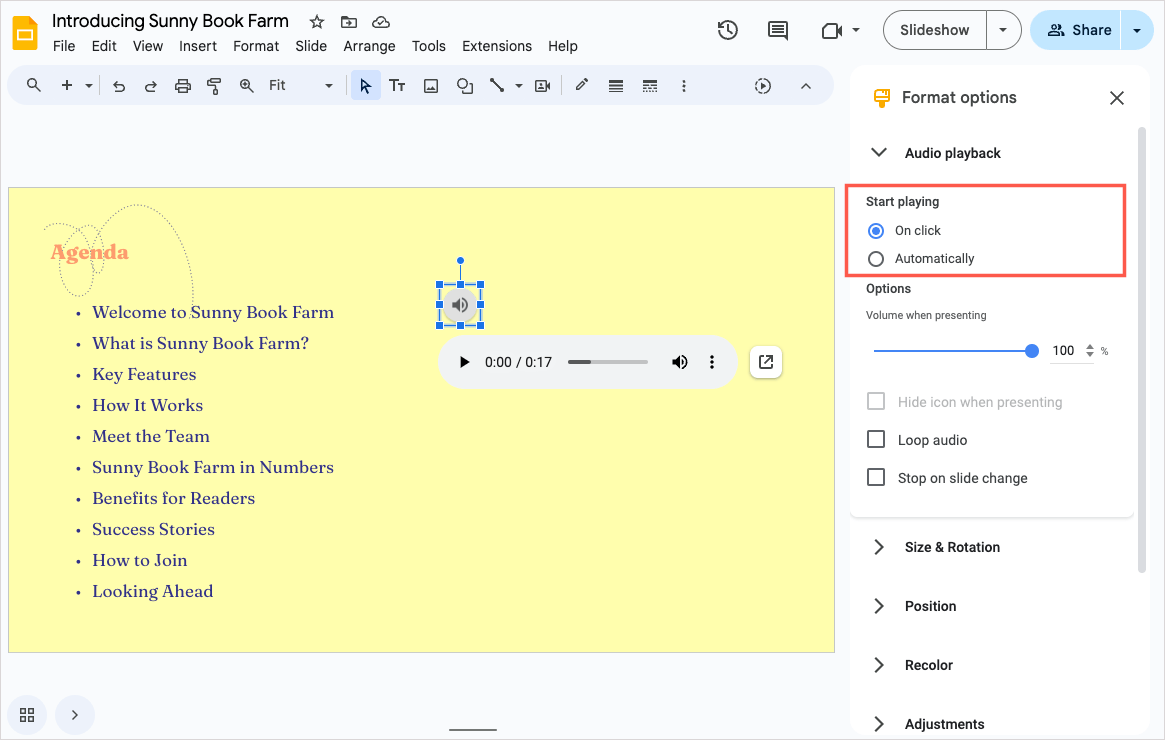Screen dimensions: 1165x740
Task: Open border dash options
Action: pyautogui.click(x=650, y=86)
